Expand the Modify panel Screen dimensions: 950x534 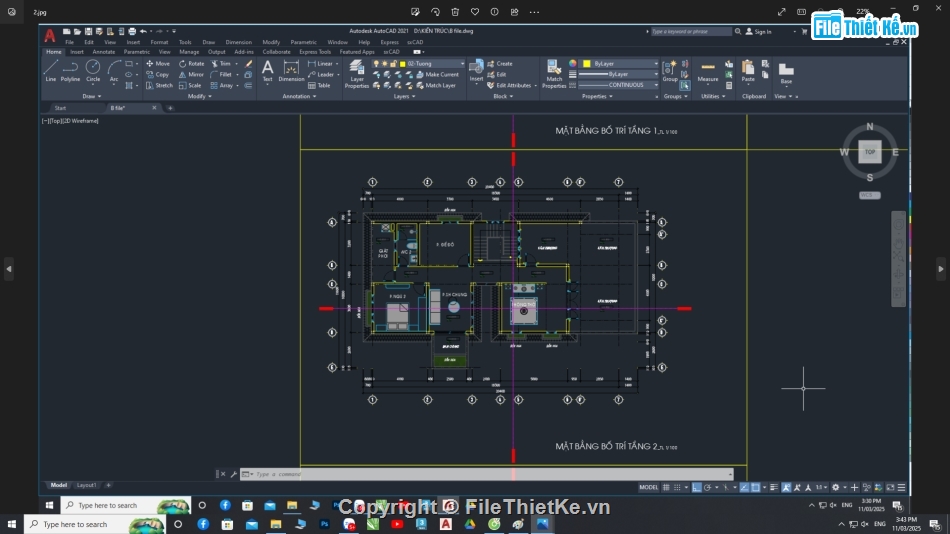(x=199, y=96)
